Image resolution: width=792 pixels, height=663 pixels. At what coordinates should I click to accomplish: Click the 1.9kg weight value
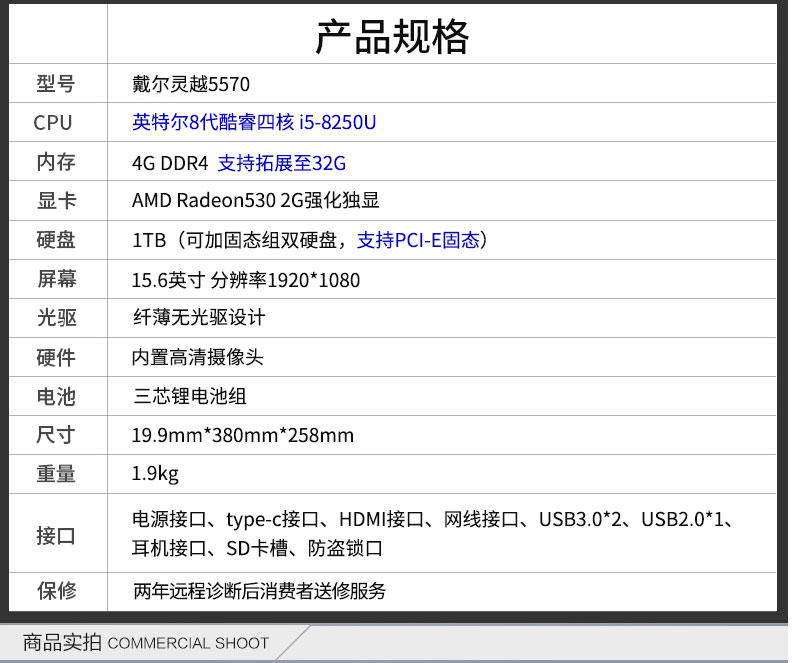coord(155,474)
